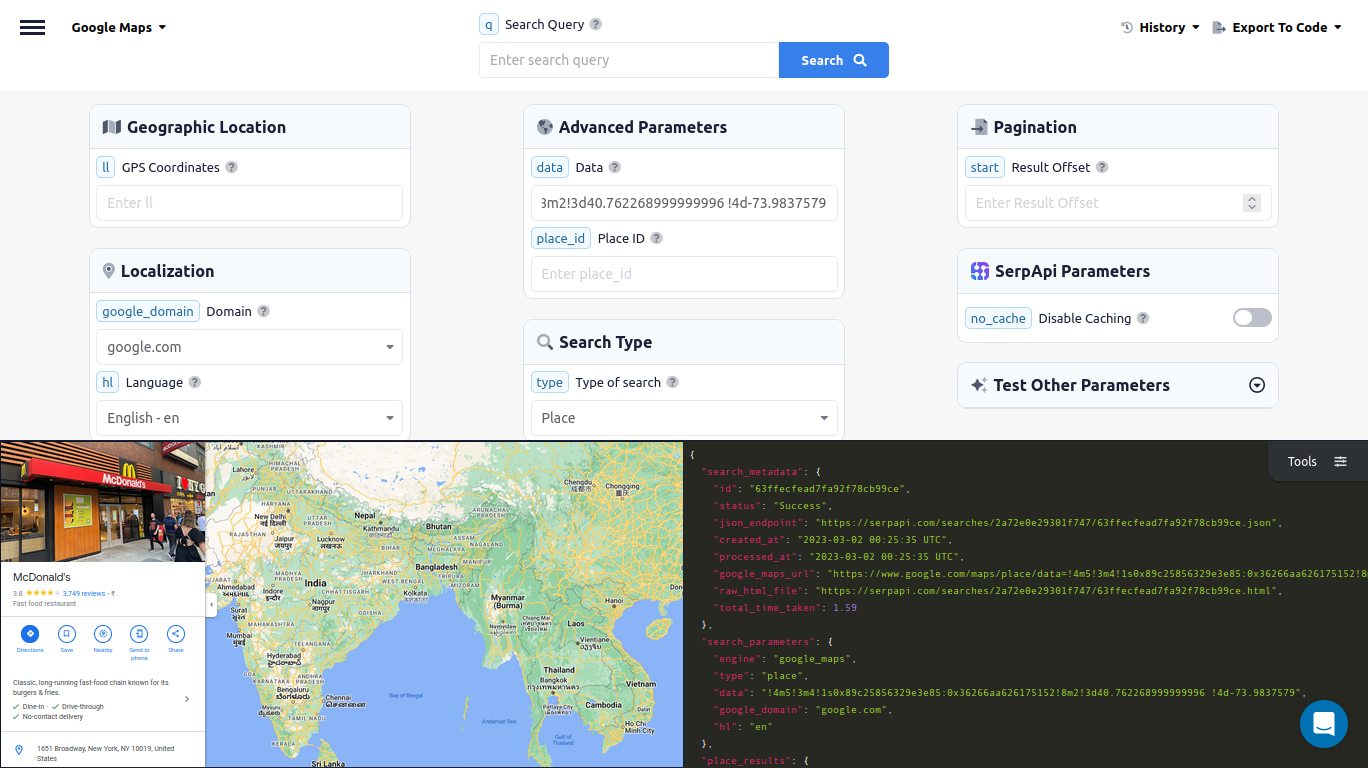Screen dimensions: 1368x768
Task: Collapse the map side panel arrow
Action: point(211,605)
